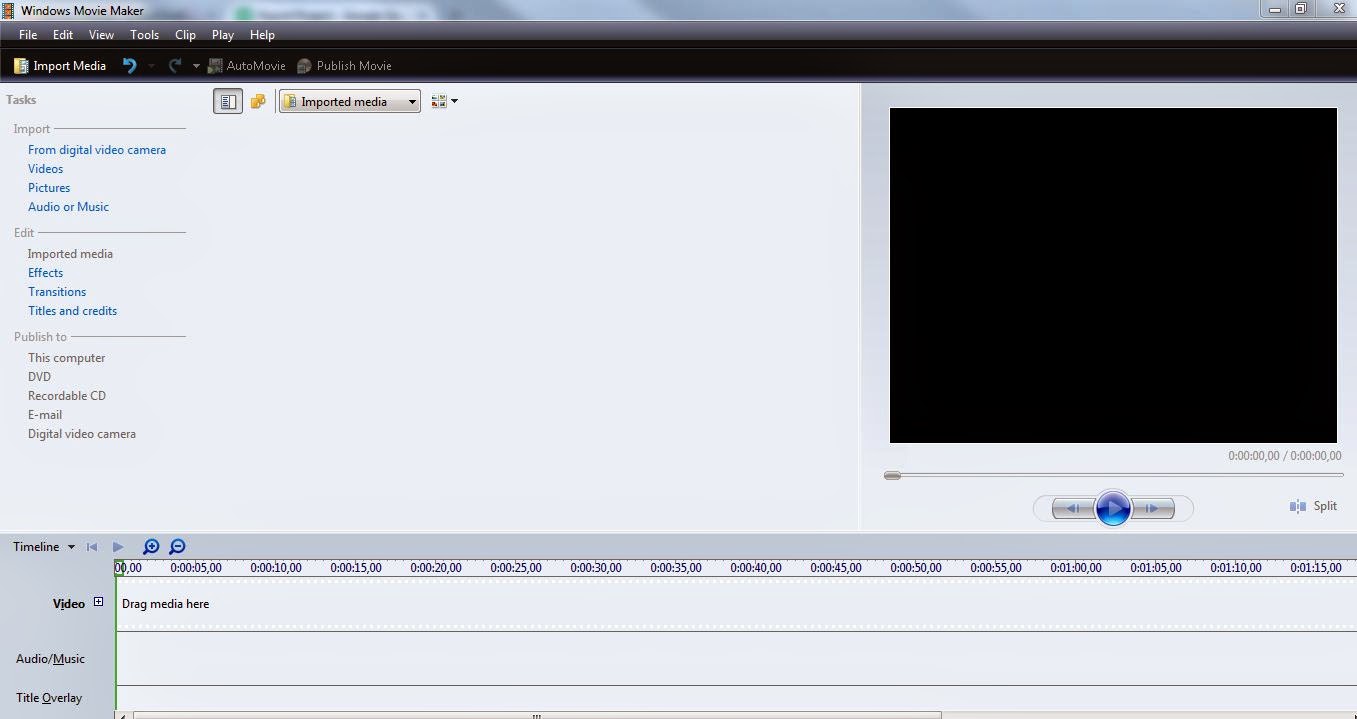The height and width of the screenshot is (719, 1357).
Task: Zoom out of the timeline
Action: pos(177,547)
